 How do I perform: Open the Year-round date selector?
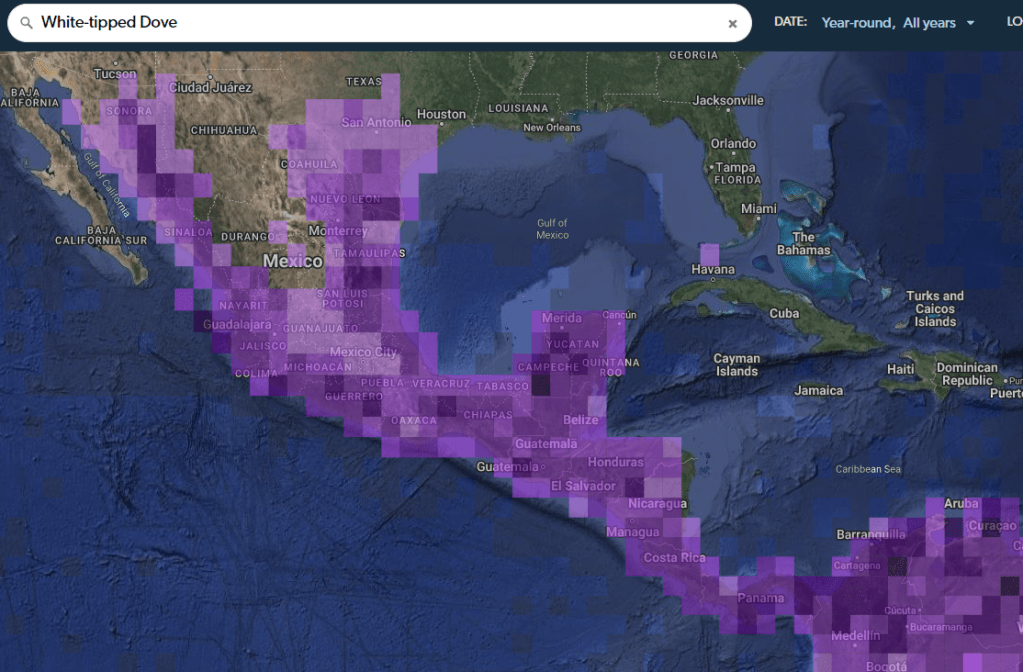point(857,23)
